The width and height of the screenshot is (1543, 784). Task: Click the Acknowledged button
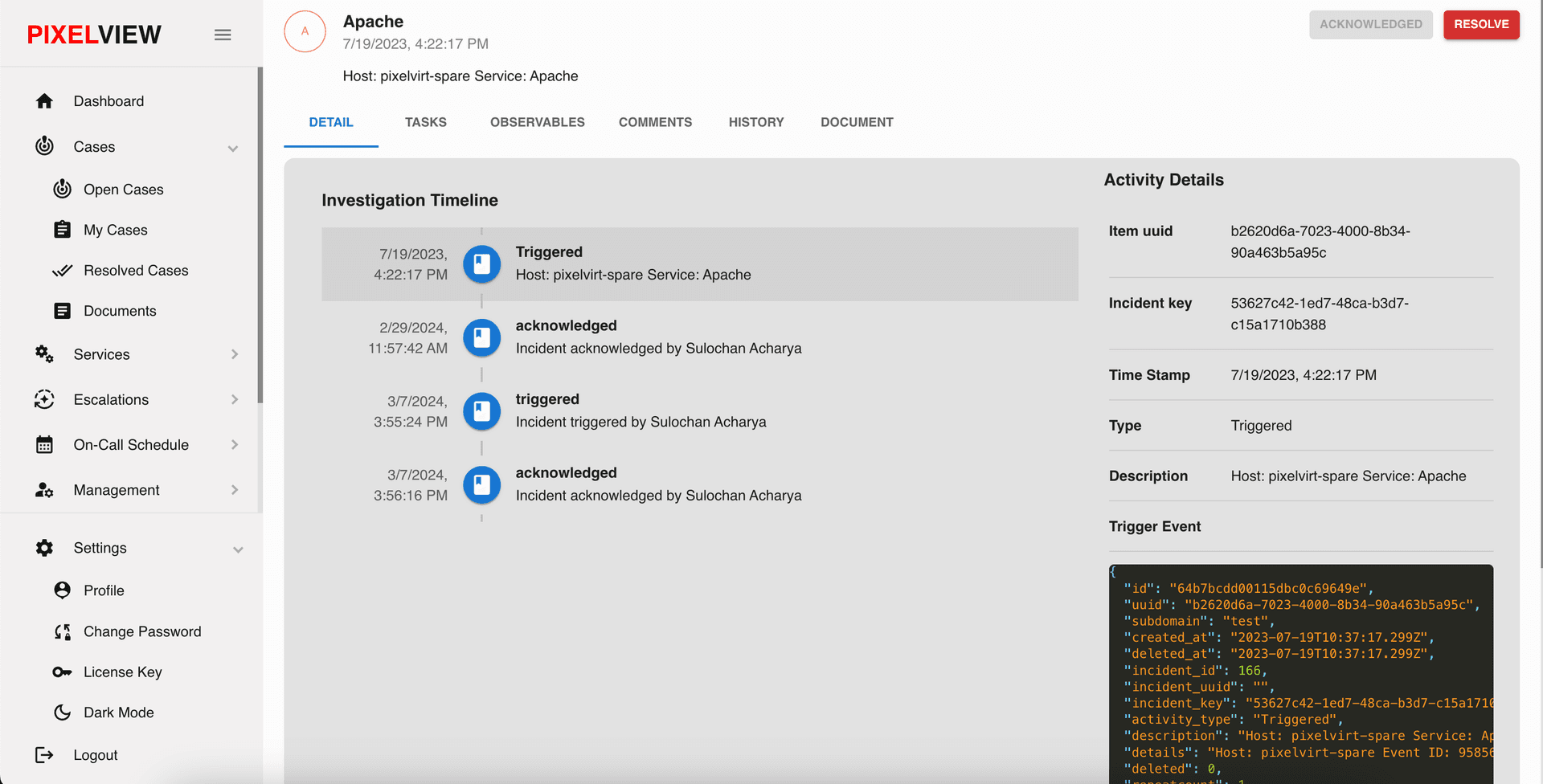click(x=1371, y=24)
